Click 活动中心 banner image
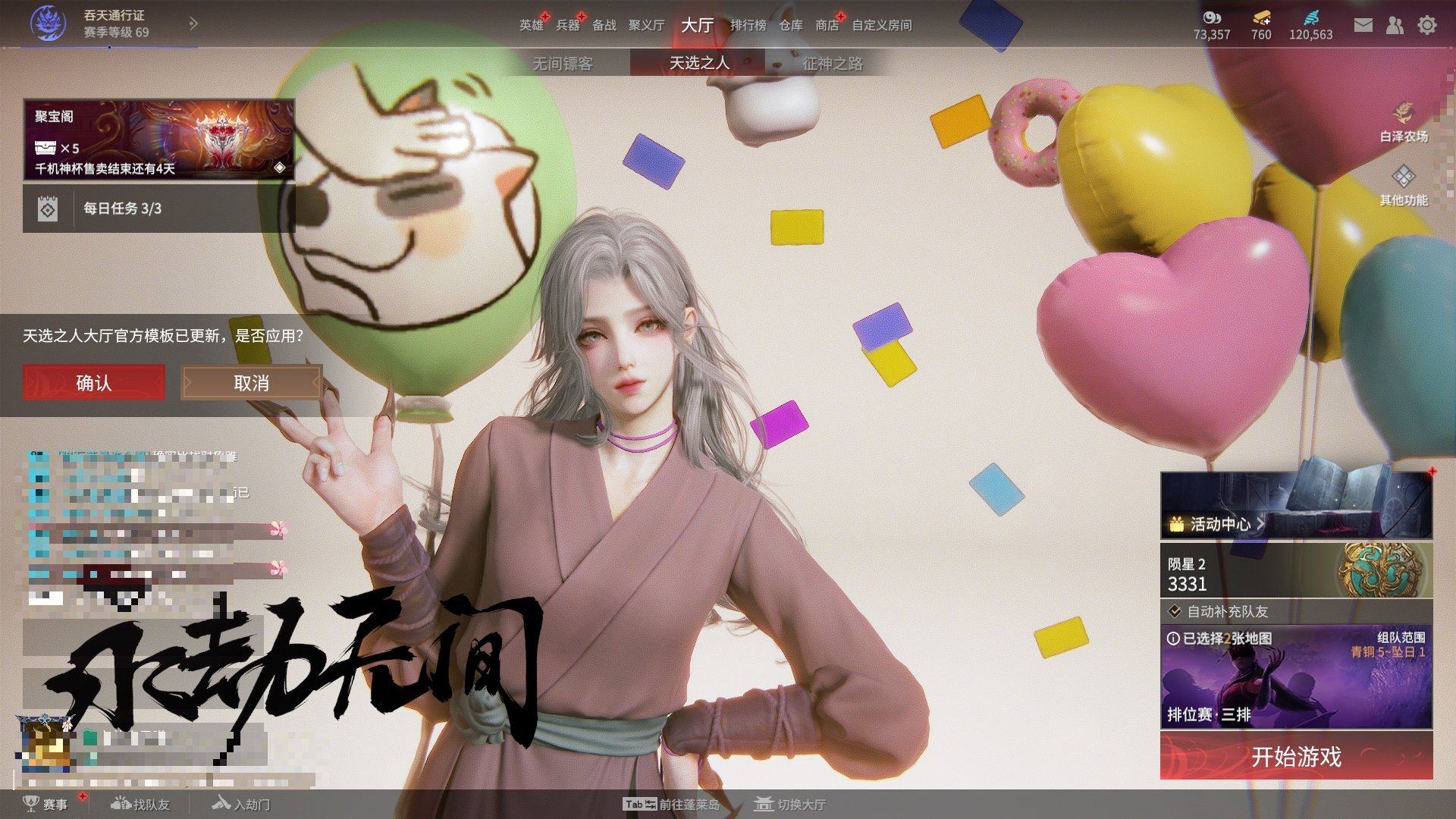The image size is (1456, 819). pyautogui.click(x=1296, y=504)
